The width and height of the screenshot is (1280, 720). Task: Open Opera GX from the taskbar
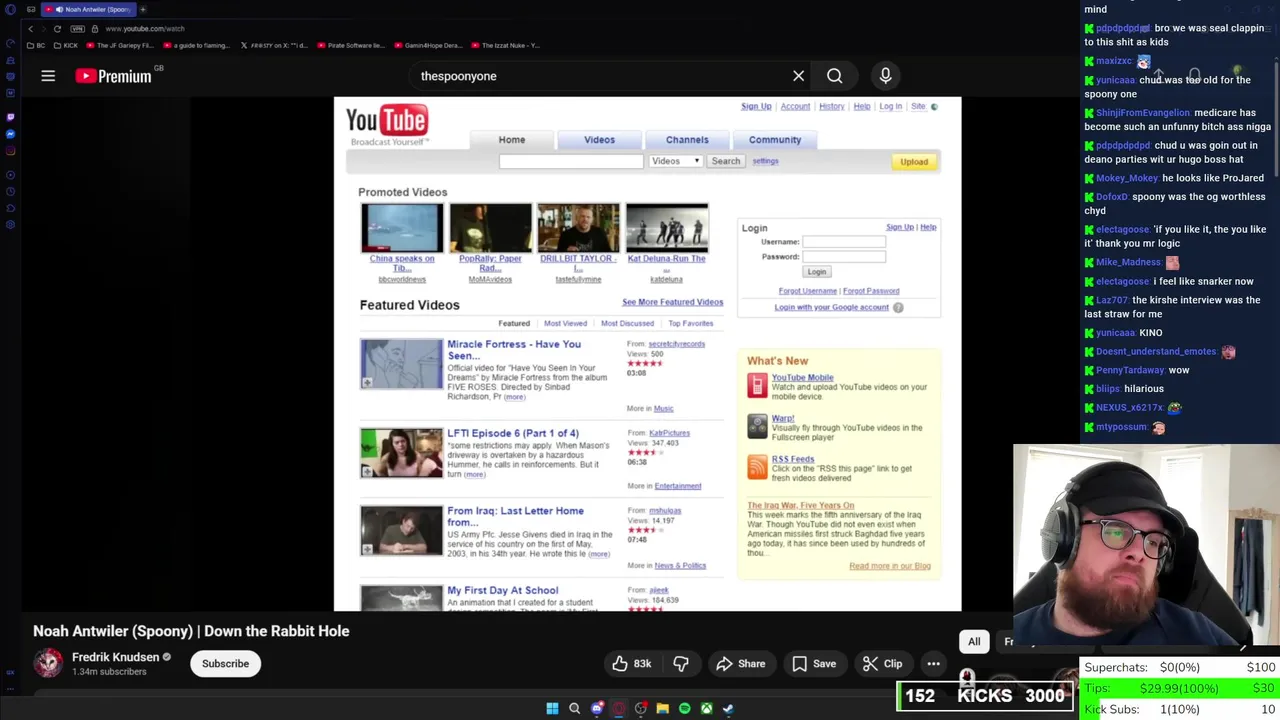coord(619,709)
